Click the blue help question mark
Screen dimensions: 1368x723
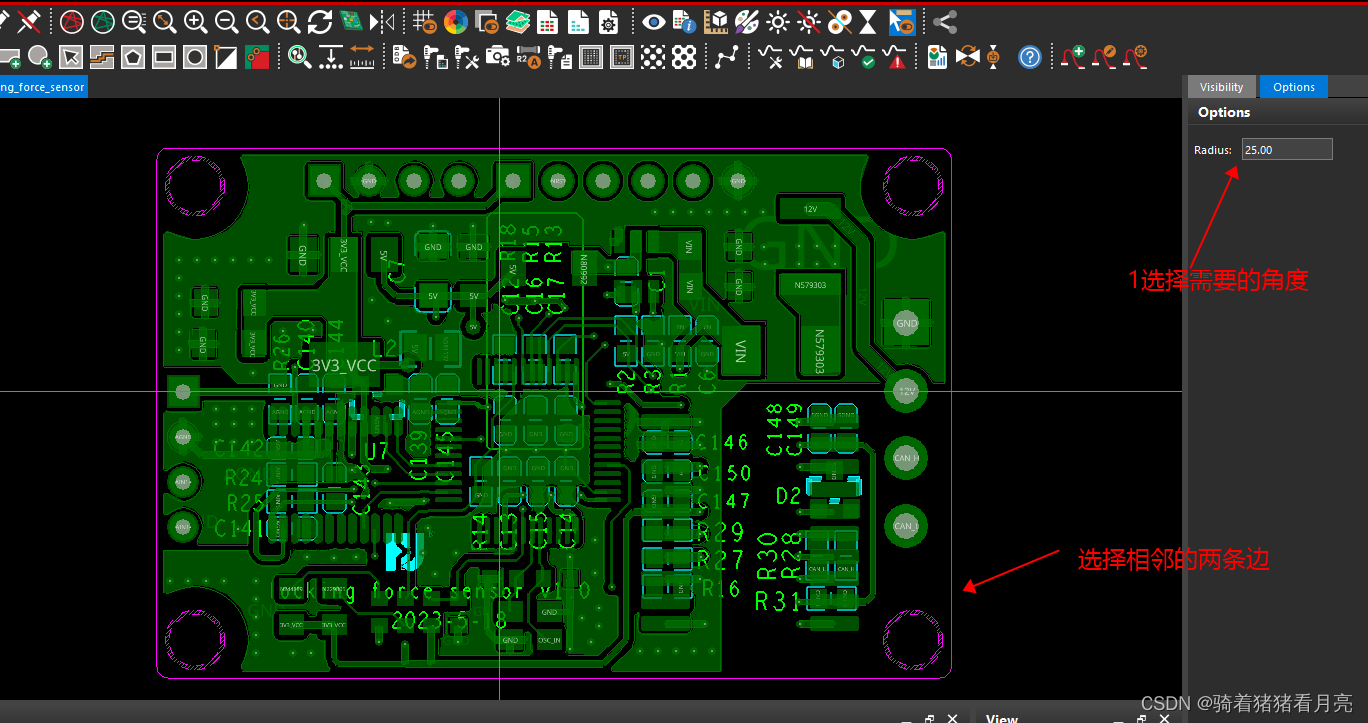point(1030,57)
